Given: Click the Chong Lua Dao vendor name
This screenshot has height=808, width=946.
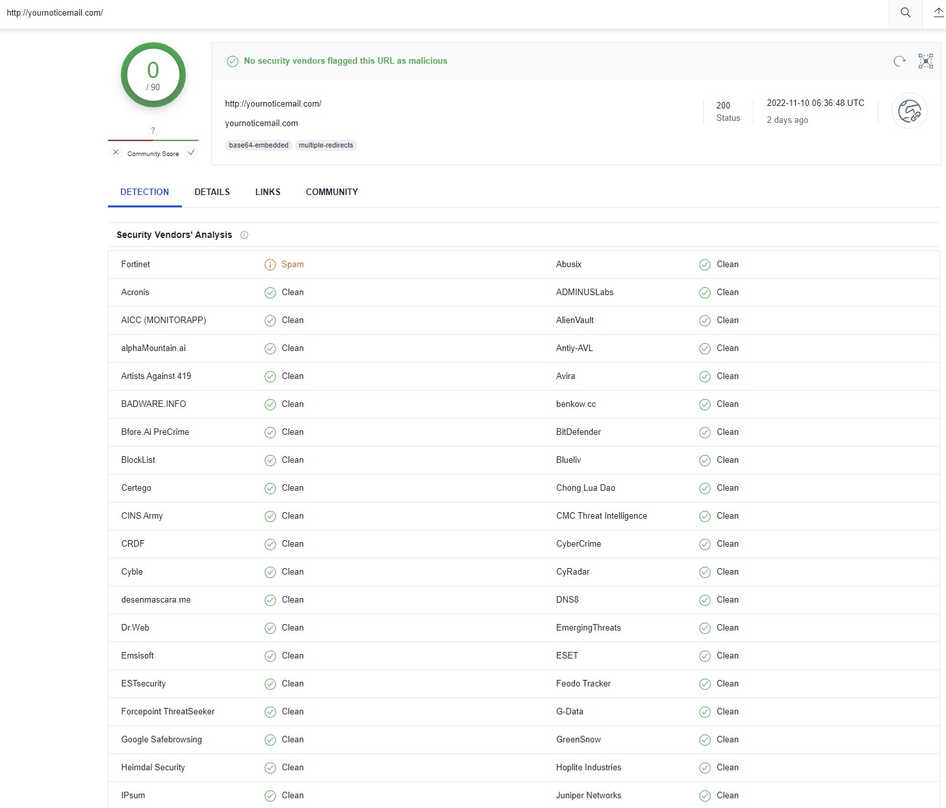Looking at the screenshot, I should click(x=586, y=488).
